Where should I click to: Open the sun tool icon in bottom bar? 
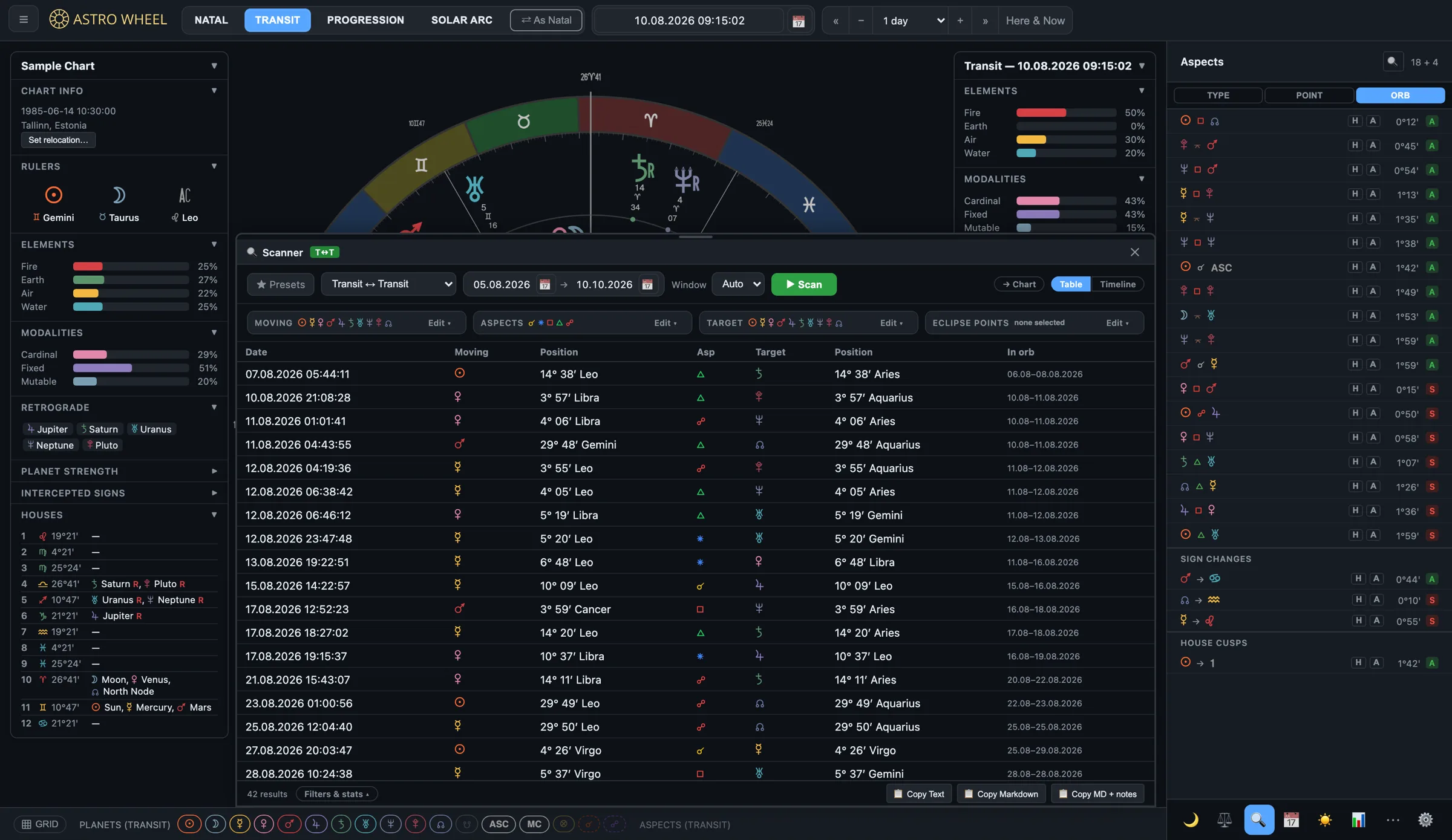coord(1325,819)
